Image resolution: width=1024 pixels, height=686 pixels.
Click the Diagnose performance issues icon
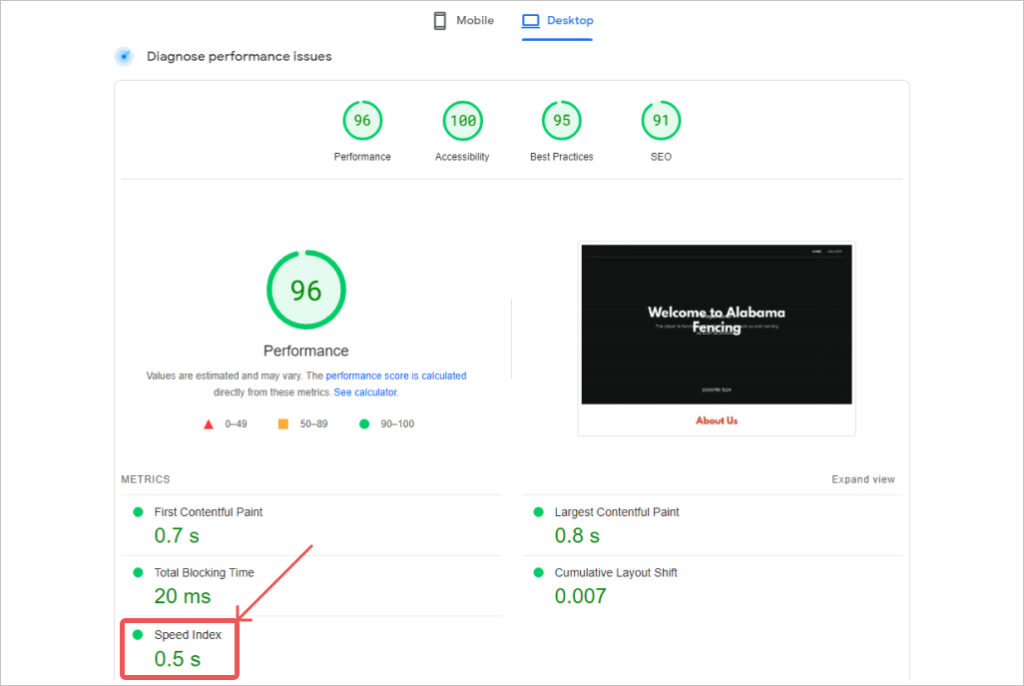124,56
